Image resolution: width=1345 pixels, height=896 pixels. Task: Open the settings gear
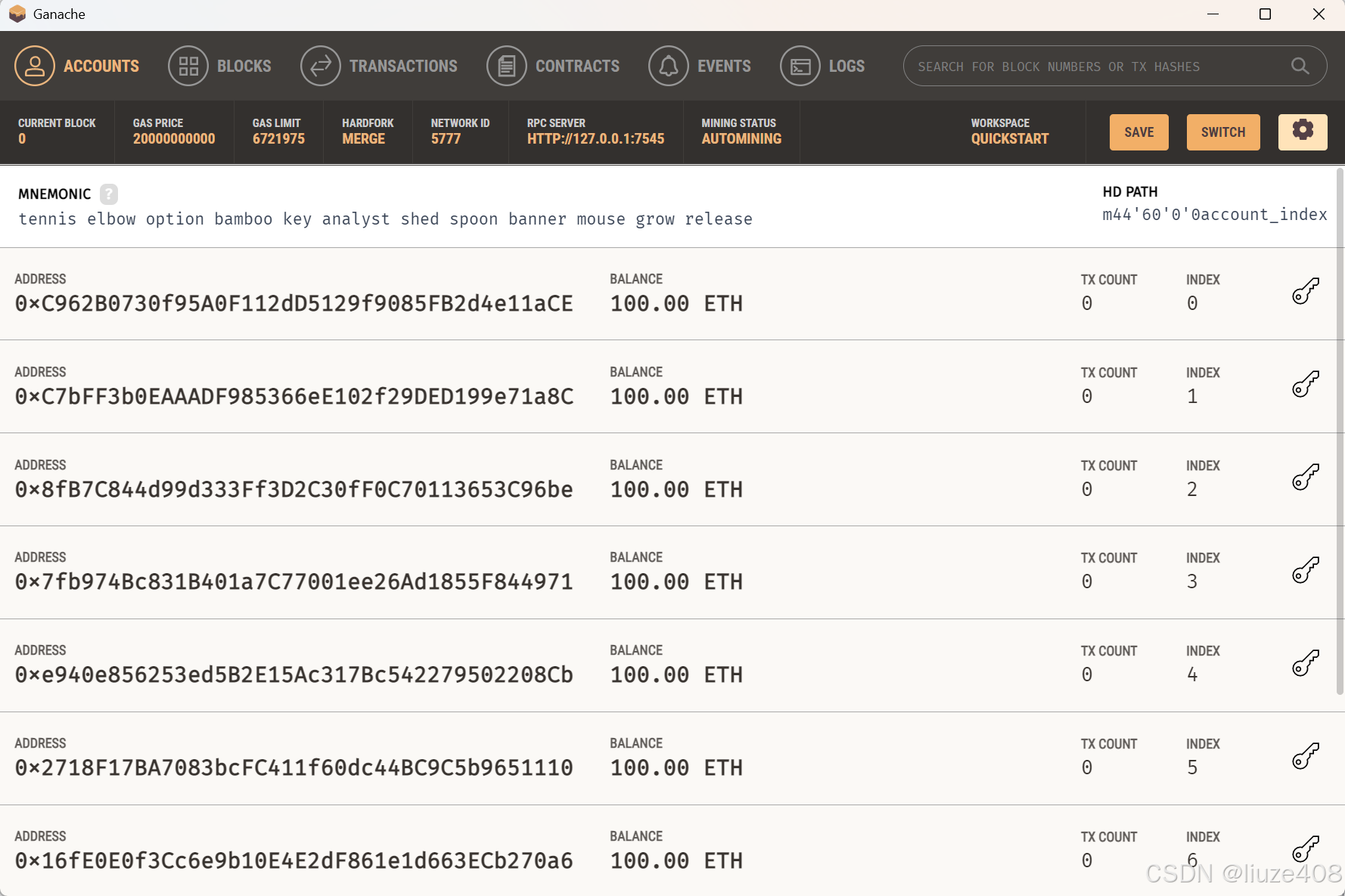[1302, 132]
